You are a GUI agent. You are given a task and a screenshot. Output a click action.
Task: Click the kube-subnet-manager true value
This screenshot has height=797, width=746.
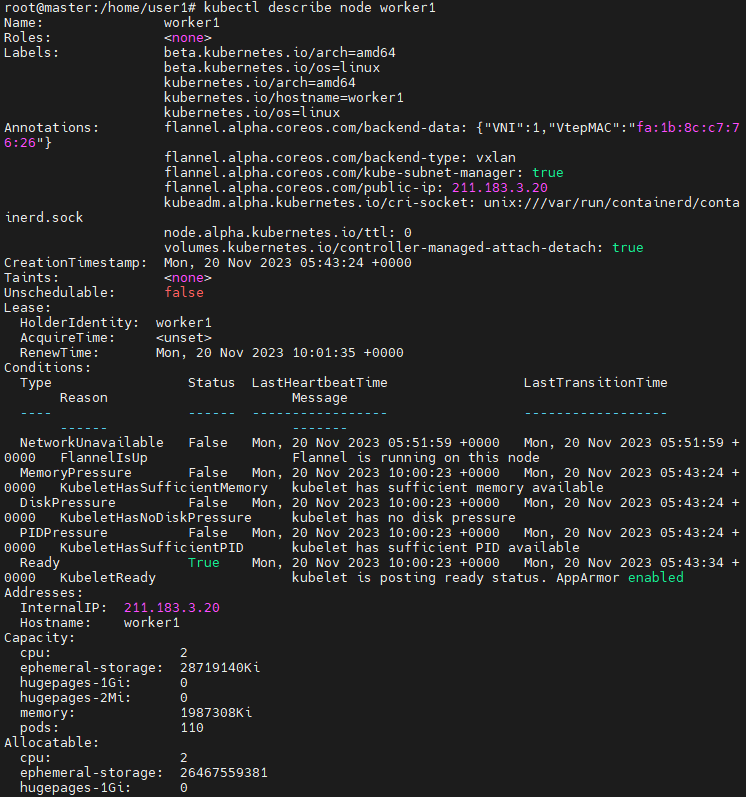point(548,172)
